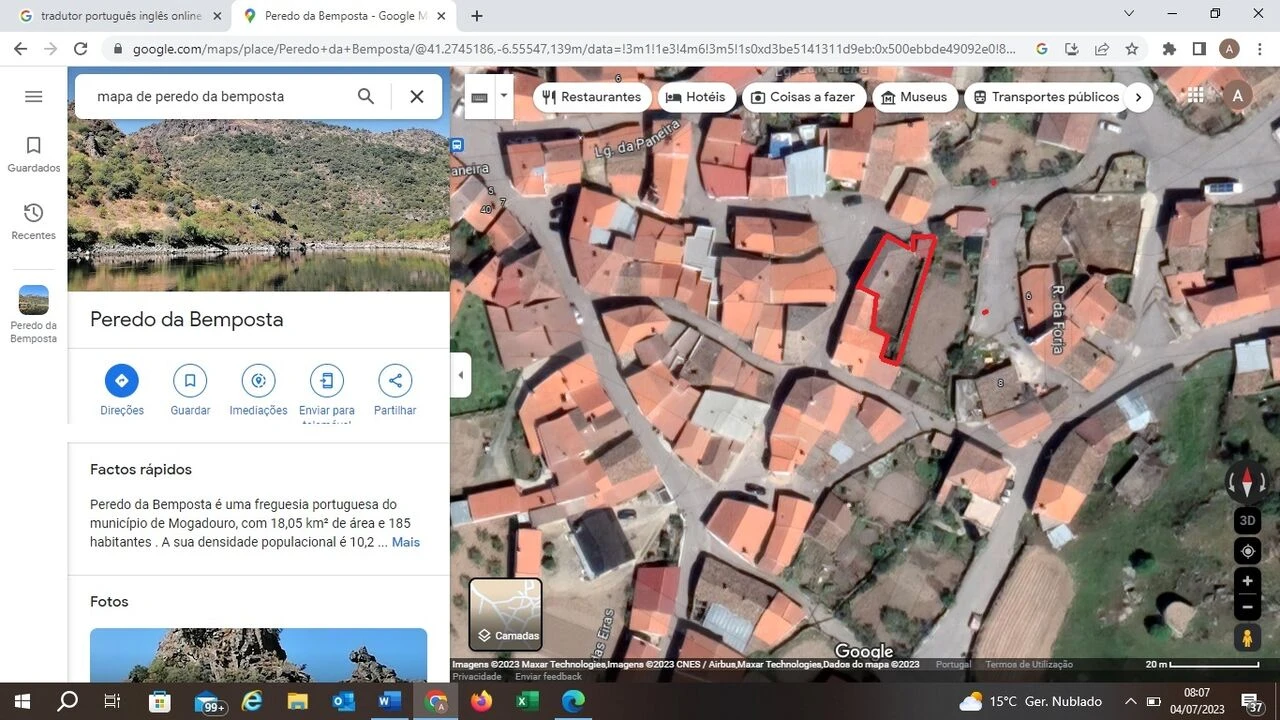Click the compass icon to reset orientation
The image size is (1280, 720).
1247,481
